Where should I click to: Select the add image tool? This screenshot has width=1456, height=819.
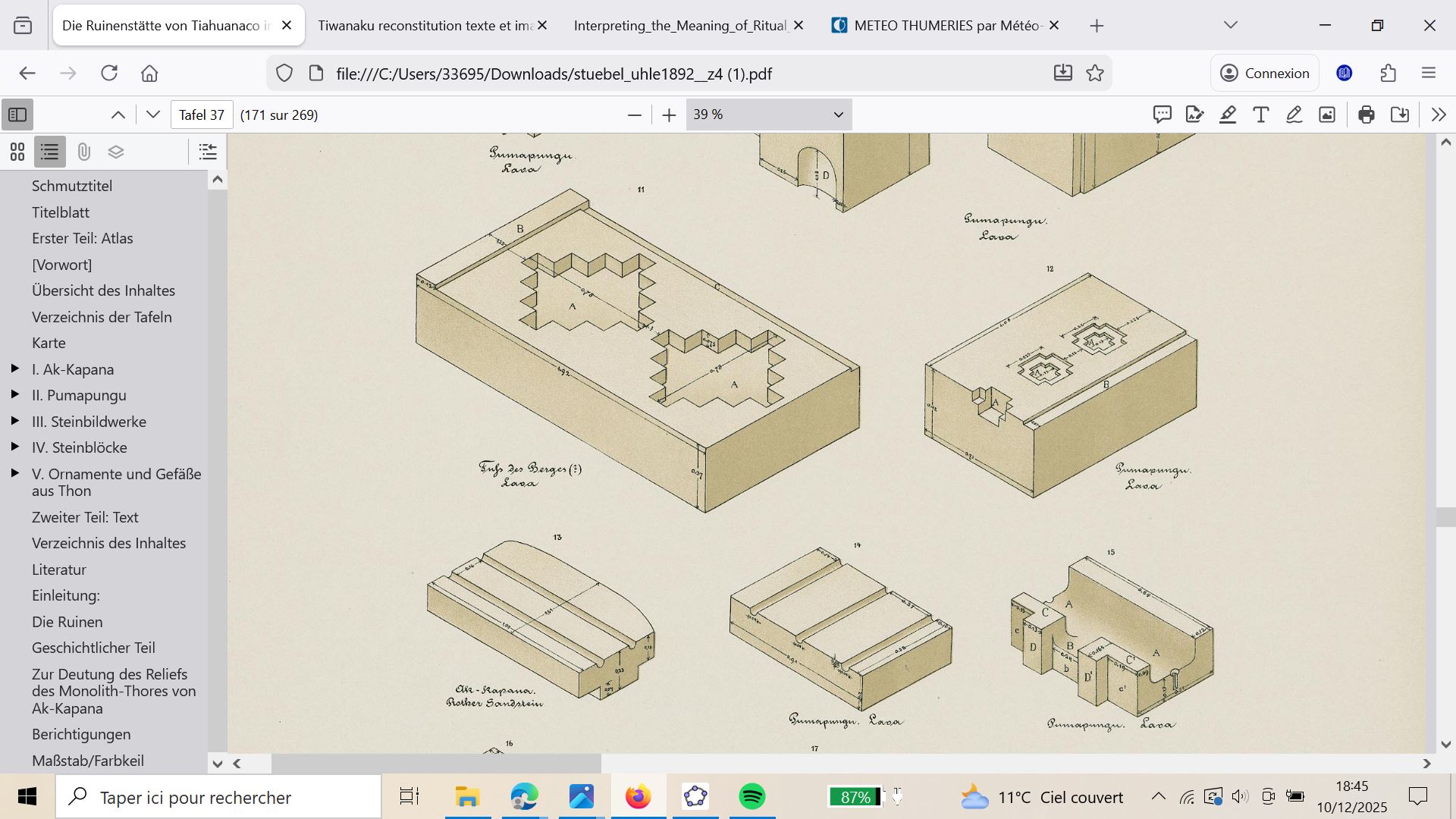[1327, 115]
